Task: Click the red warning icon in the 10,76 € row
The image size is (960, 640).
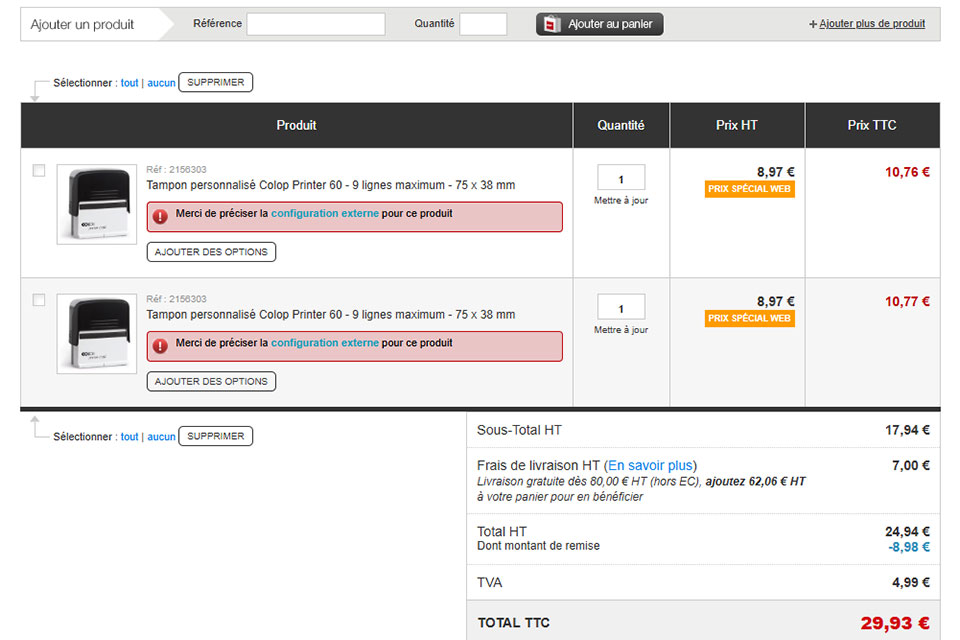Action: pos(160,216)
